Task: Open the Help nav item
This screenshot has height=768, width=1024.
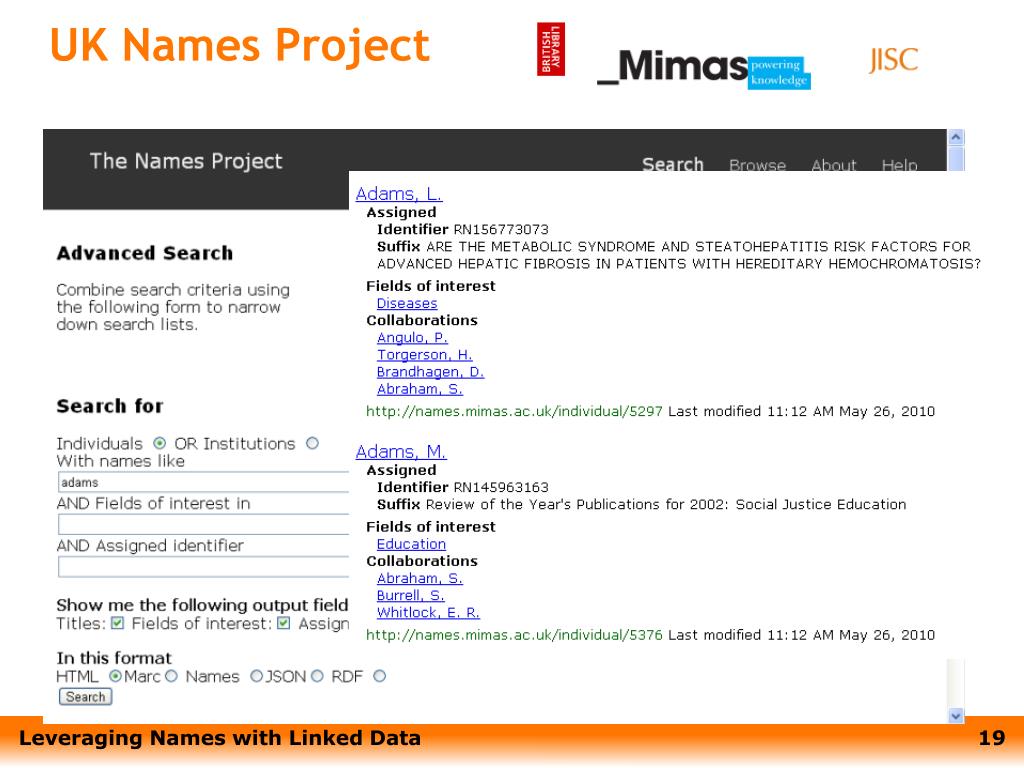Action: click(899, 164)
